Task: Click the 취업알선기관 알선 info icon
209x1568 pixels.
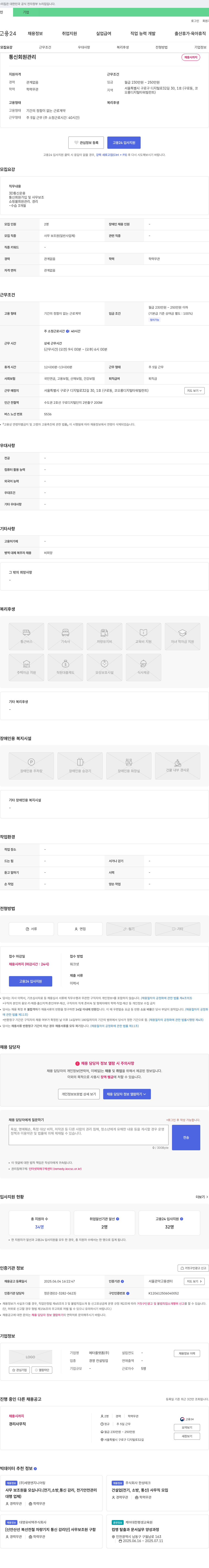Action: pyautogui.click(x=118, y=1219)
